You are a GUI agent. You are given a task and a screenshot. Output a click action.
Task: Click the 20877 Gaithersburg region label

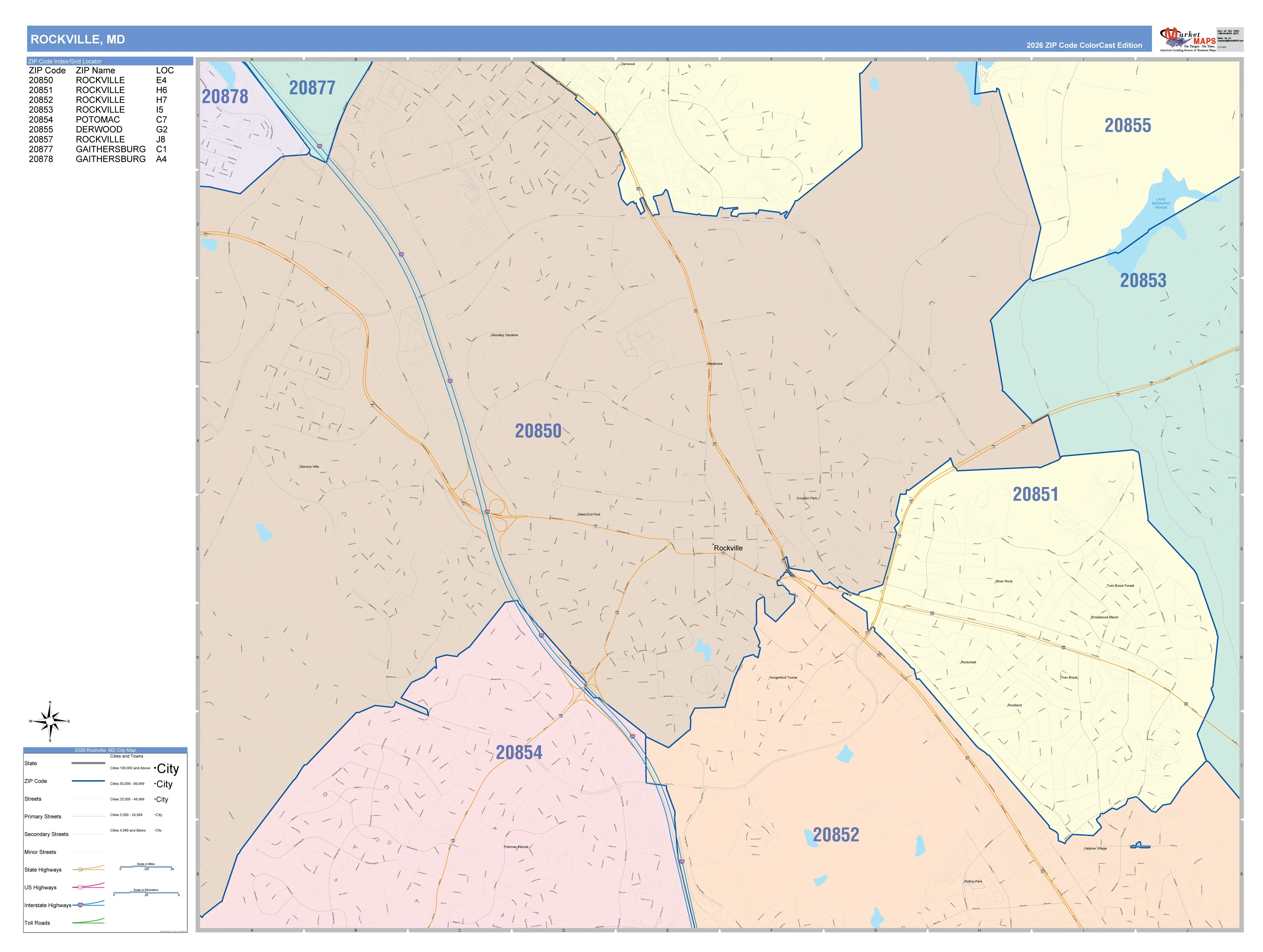pyautogui.click(x=312, y=88)
